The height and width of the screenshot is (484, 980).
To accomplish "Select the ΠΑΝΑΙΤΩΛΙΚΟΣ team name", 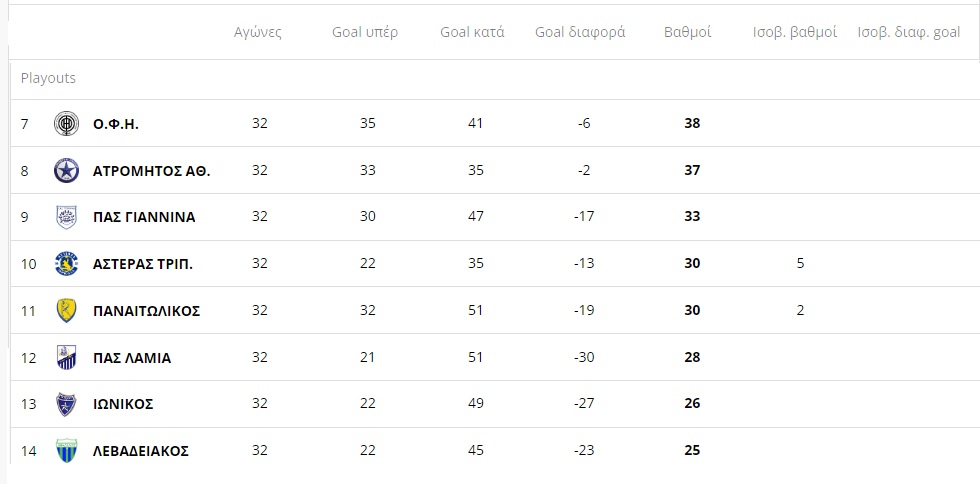I will pyautogui.click(x=146, y=311).
